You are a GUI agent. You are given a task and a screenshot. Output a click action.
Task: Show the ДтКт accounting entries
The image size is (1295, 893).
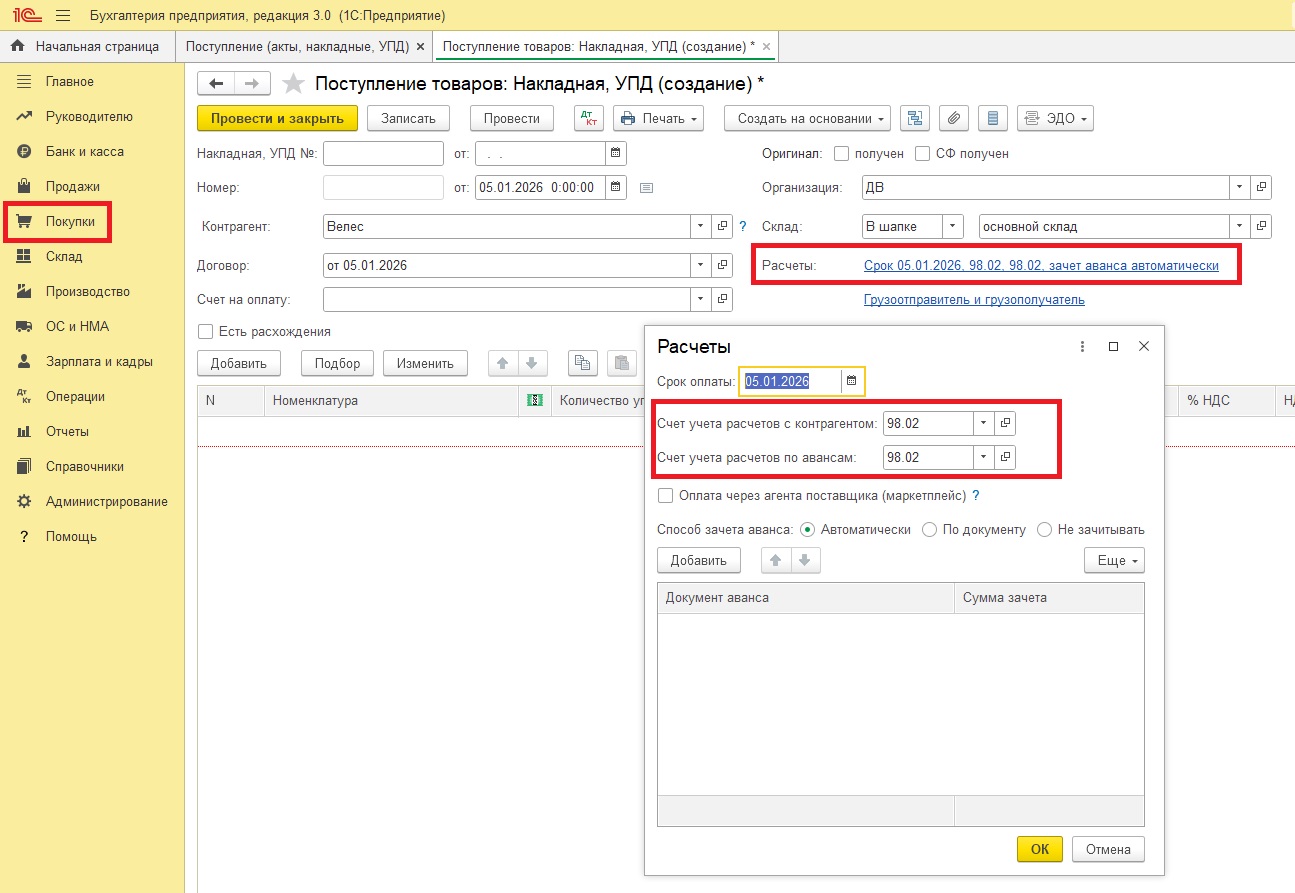click(x=589, y=118)
